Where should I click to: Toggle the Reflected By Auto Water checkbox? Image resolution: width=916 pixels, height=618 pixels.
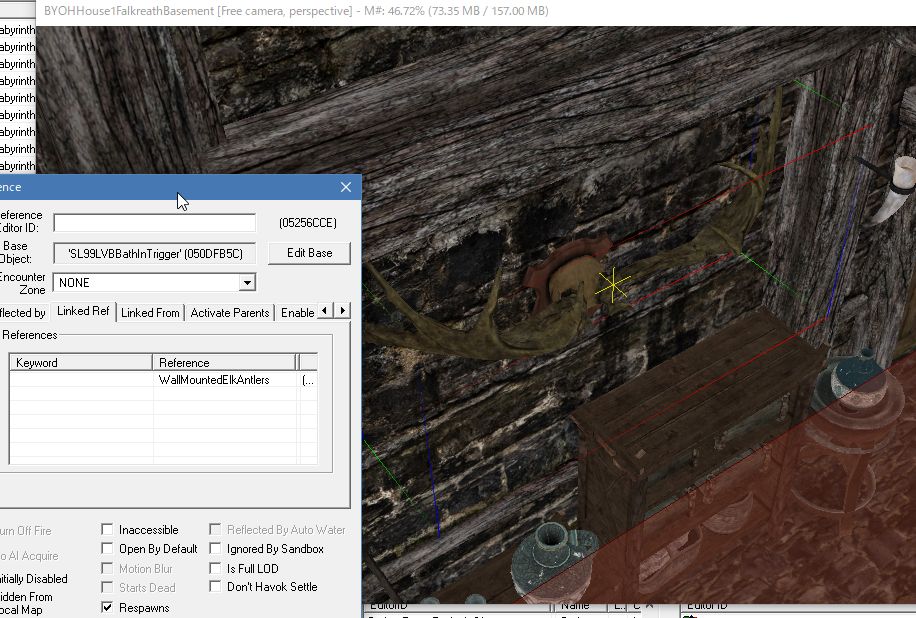215,529
